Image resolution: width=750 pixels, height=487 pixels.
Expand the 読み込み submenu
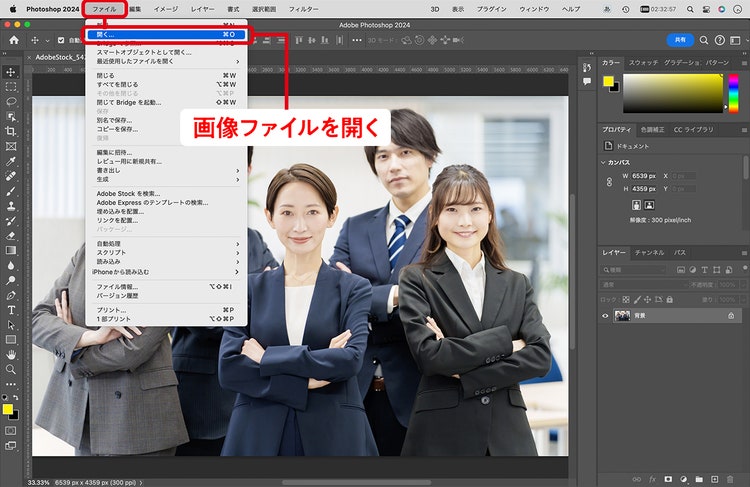tap(166, 262)
